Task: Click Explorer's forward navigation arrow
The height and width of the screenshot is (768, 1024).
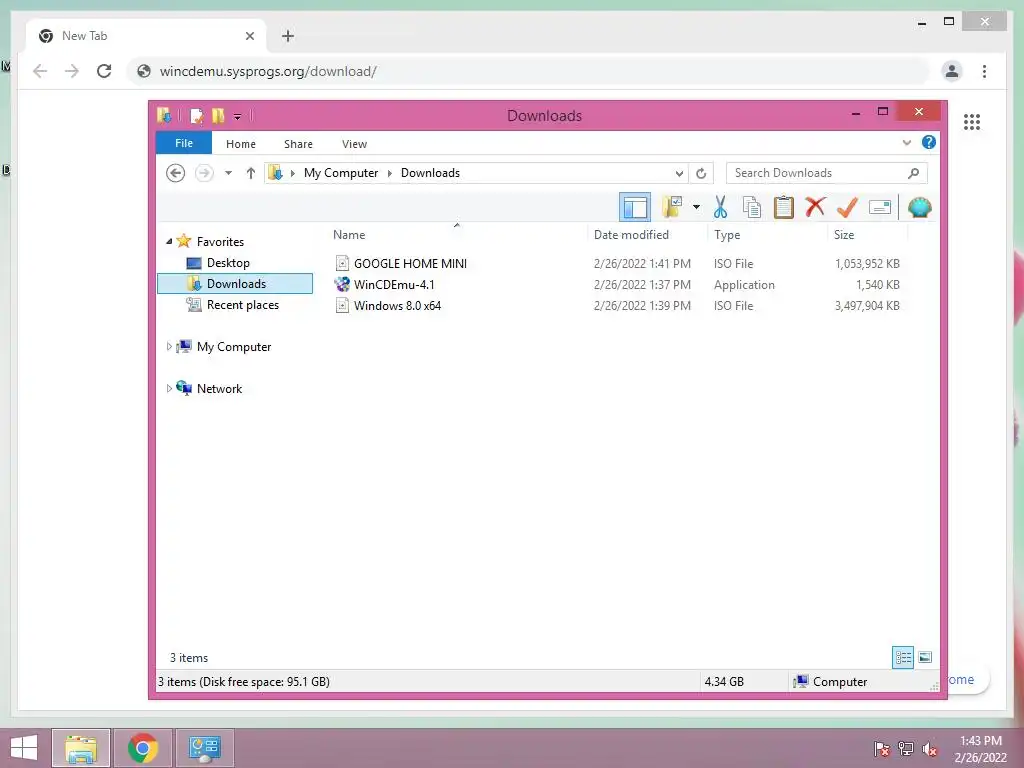Action: point(204,173)
